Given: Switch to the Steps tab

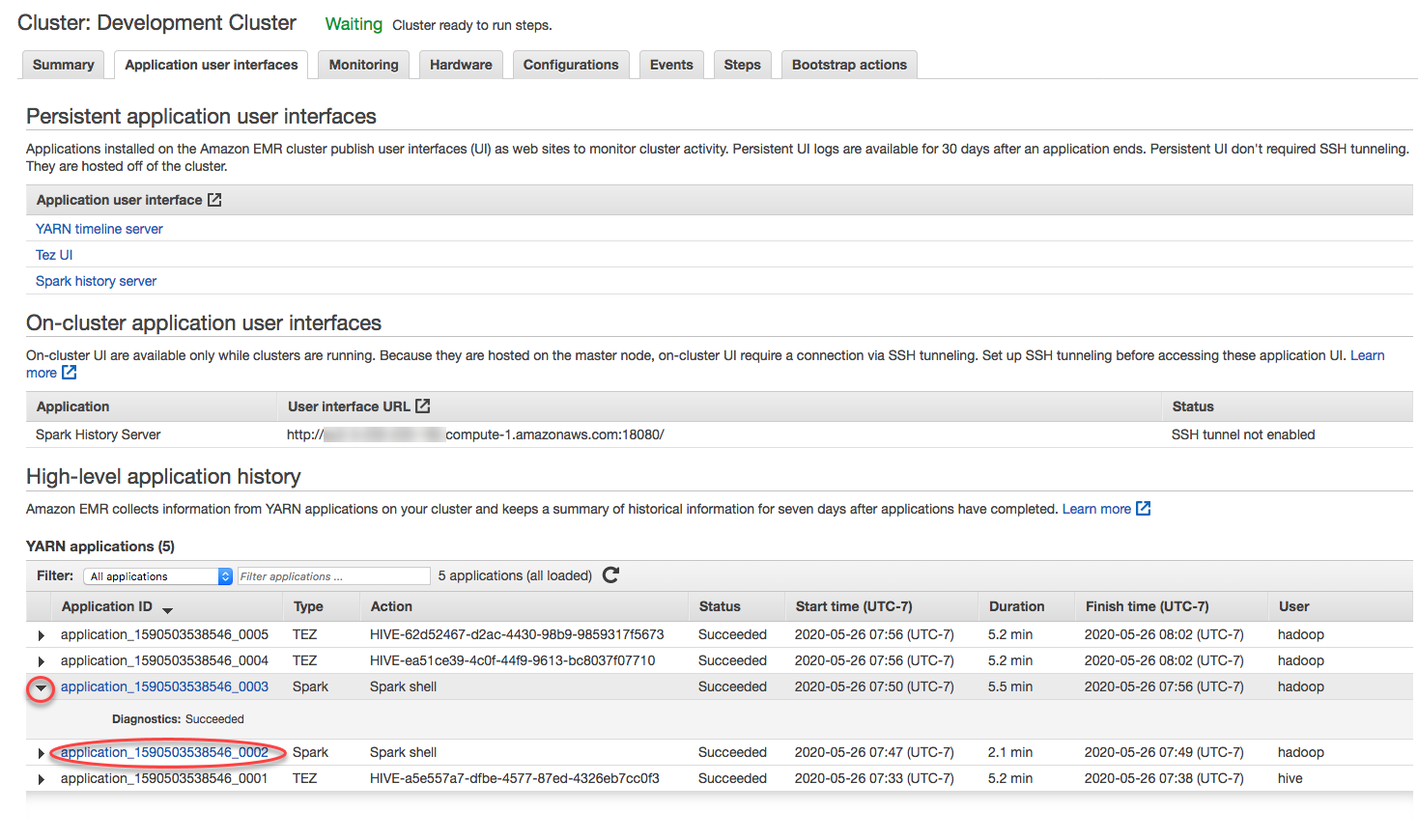Looking at the screenshot, I should click(742, 65).
